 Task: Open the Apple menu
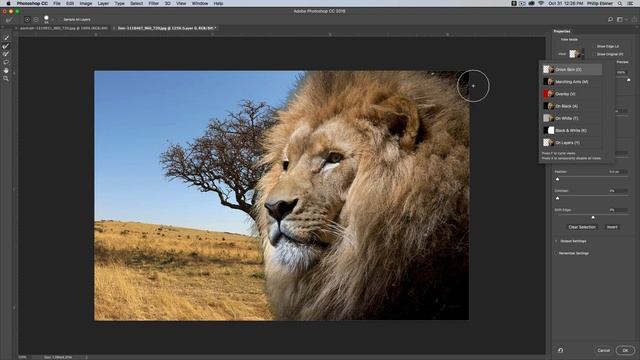coord(8,3)
